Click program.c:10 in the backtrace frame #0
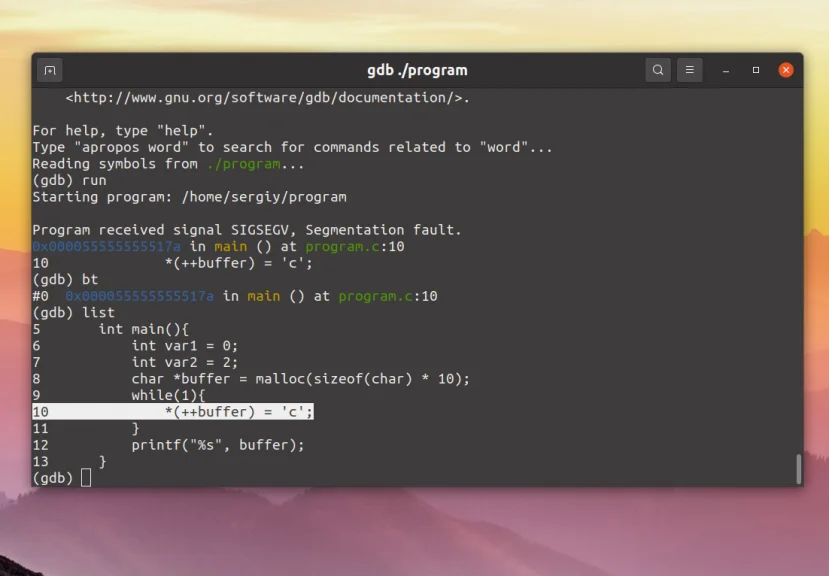The image size is (829, 576). (388, 296)
